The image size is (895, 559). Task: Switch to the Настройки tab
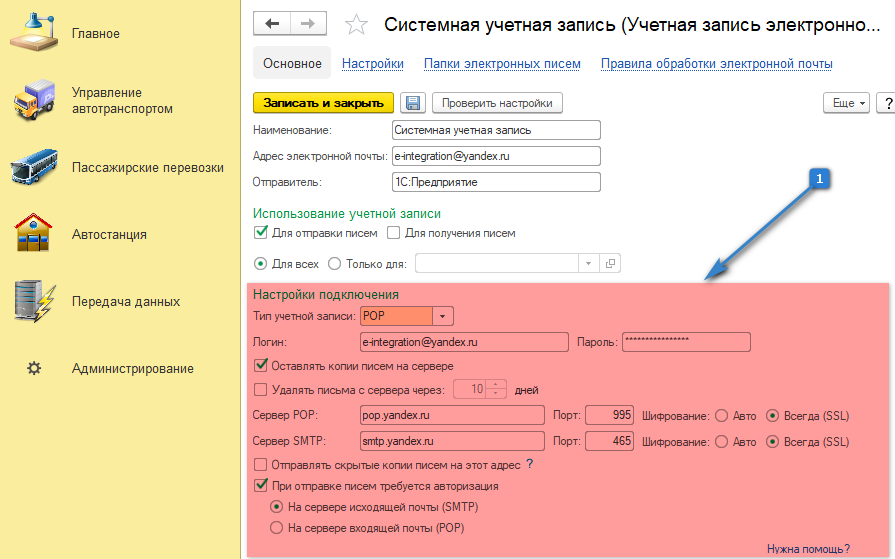tap(372, 64)
